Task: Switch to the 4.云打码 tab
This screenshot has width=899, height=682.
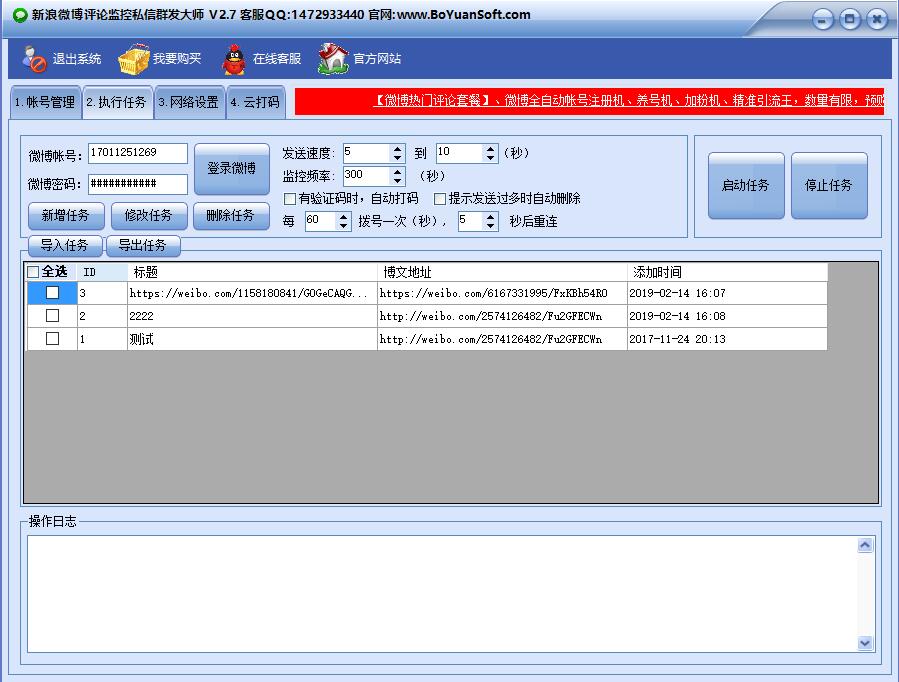Action: pos(256,103)
